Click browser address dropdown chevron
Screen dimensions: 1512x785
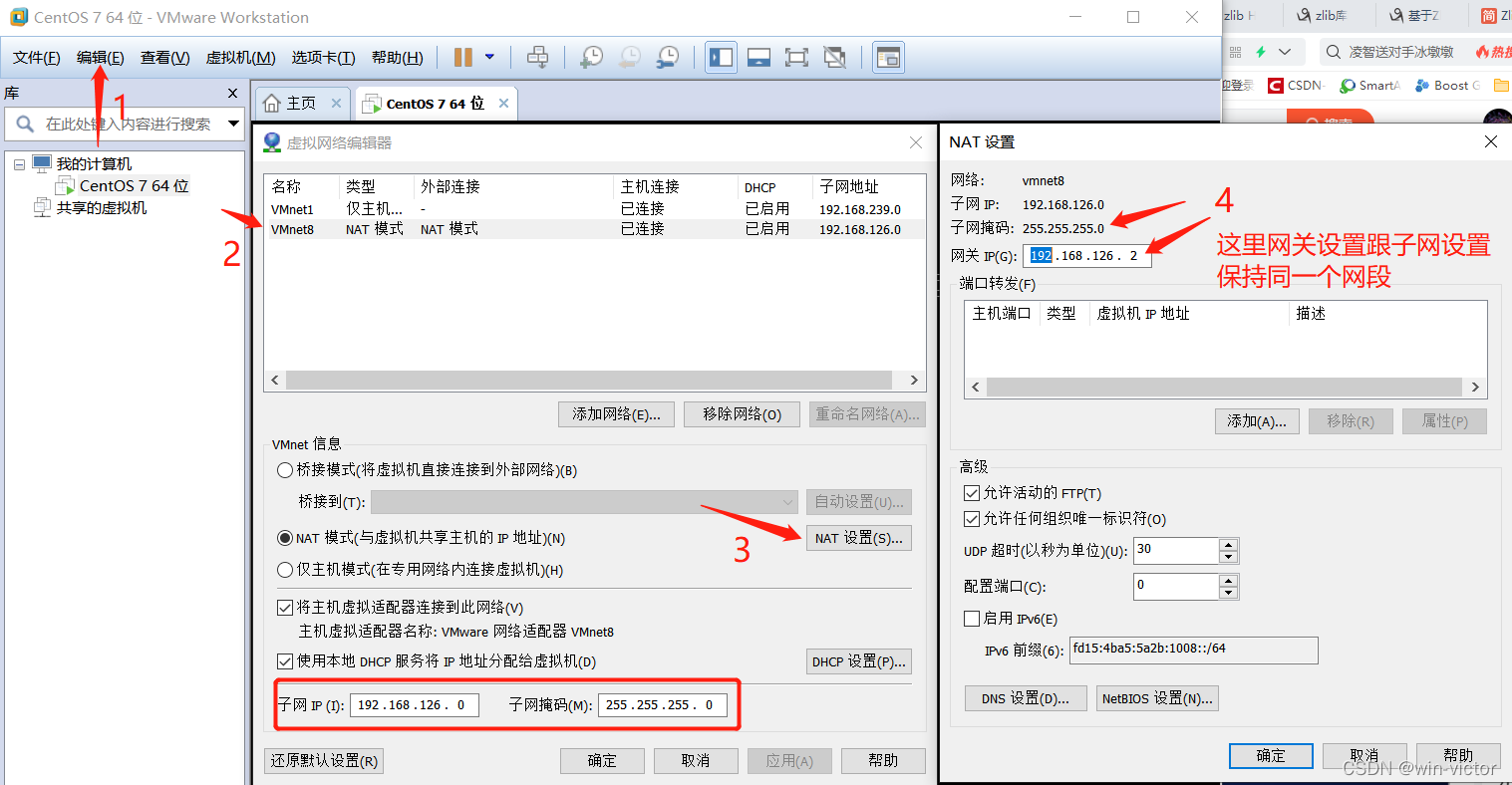pyautogui.click(x=1285, y=52)
